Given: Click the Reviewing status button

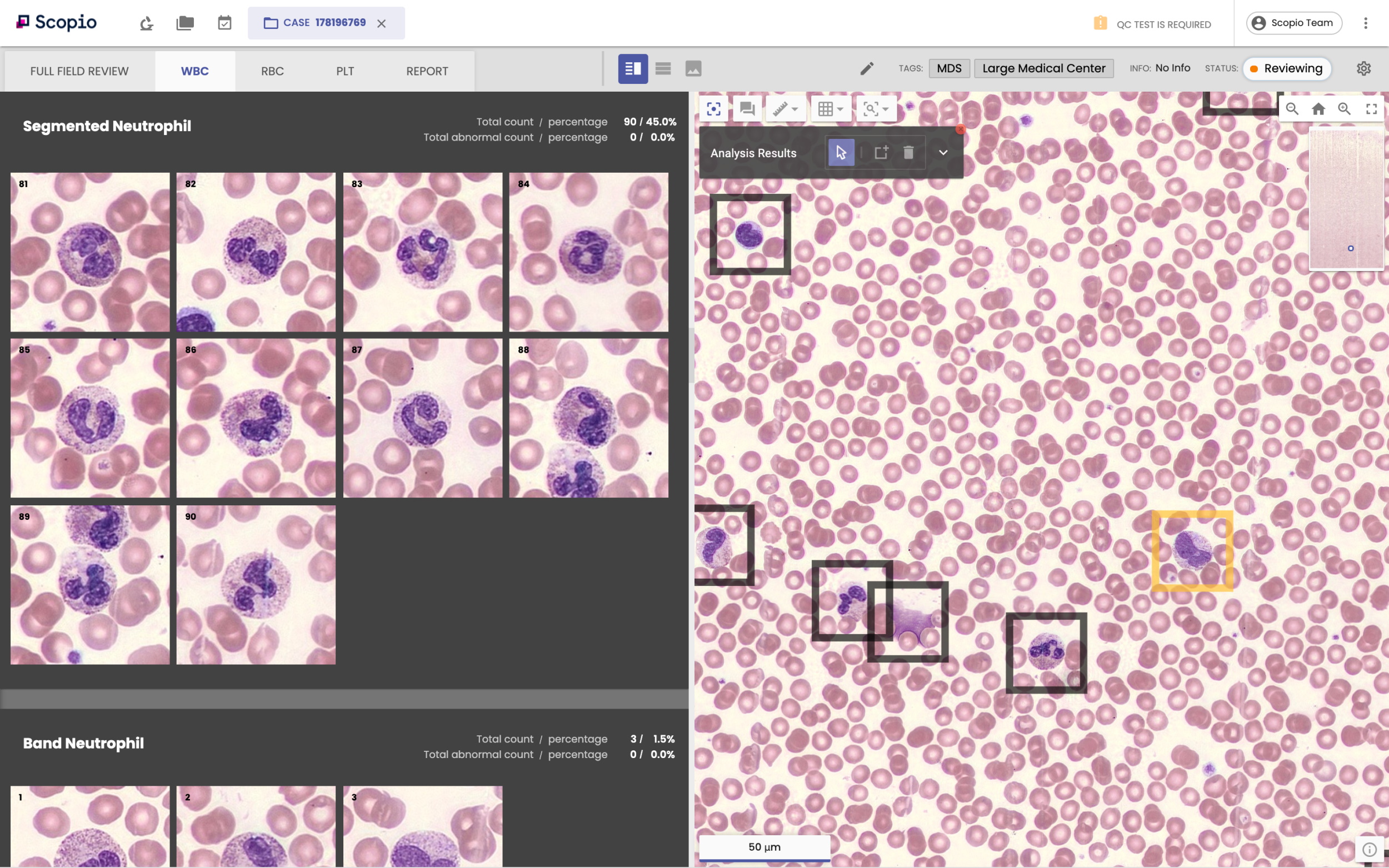Looking at the screenshot, I should tap(1287, 68).
